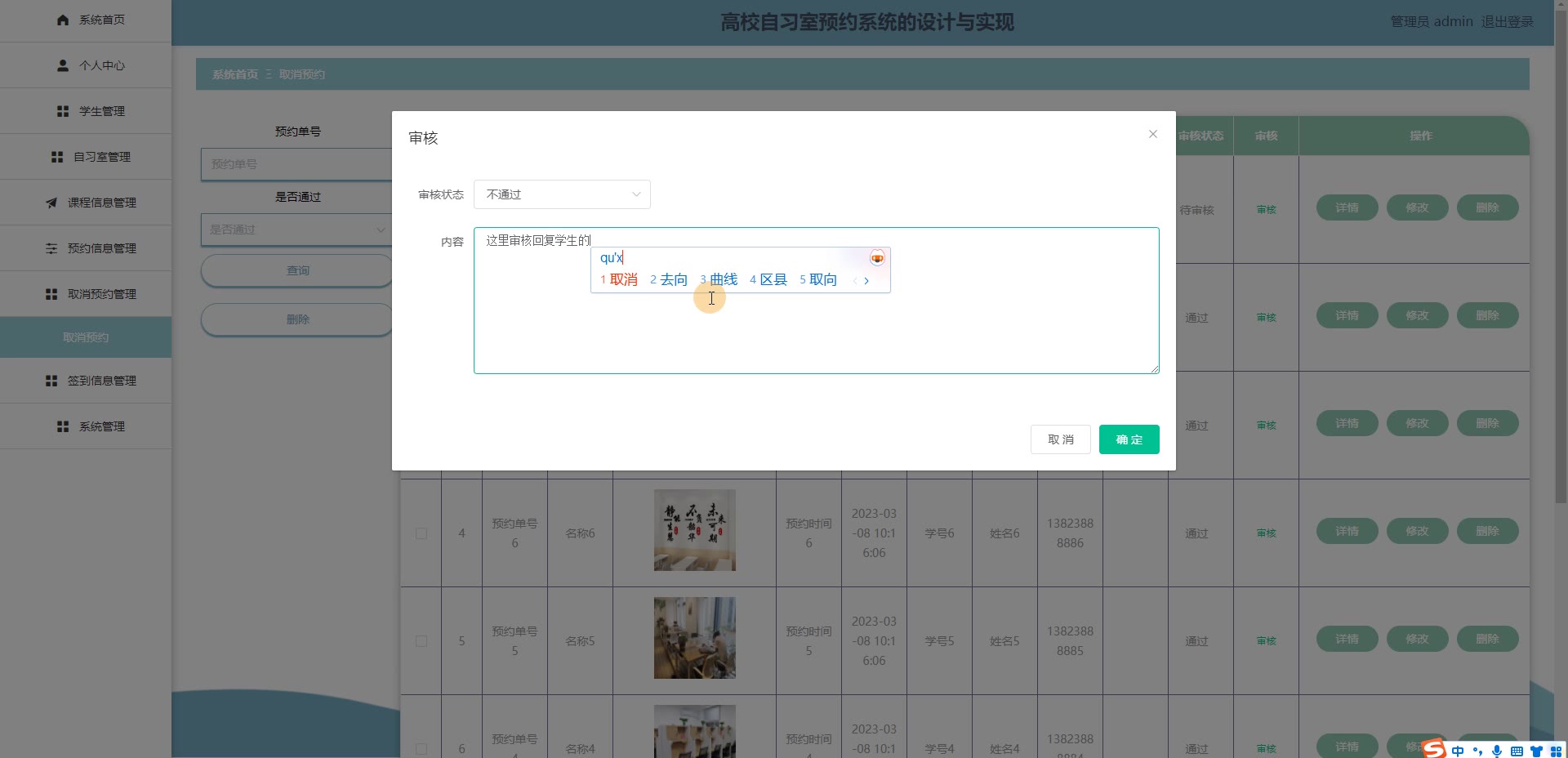Click the grid icon beside 自习室管理
The height and width of the screenshot is (758, 1568).
57,157
